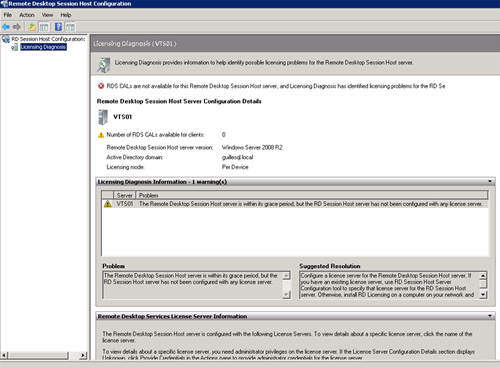Click inside the Suggested Resolution text box
The height and width of the screenshot is (367, 500).
[389, 285]
